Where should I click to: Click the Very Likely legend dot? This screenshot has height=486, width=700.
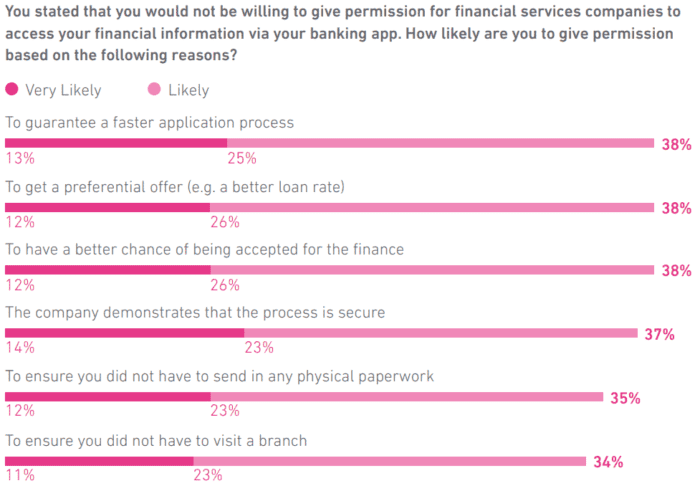point(12,89)
